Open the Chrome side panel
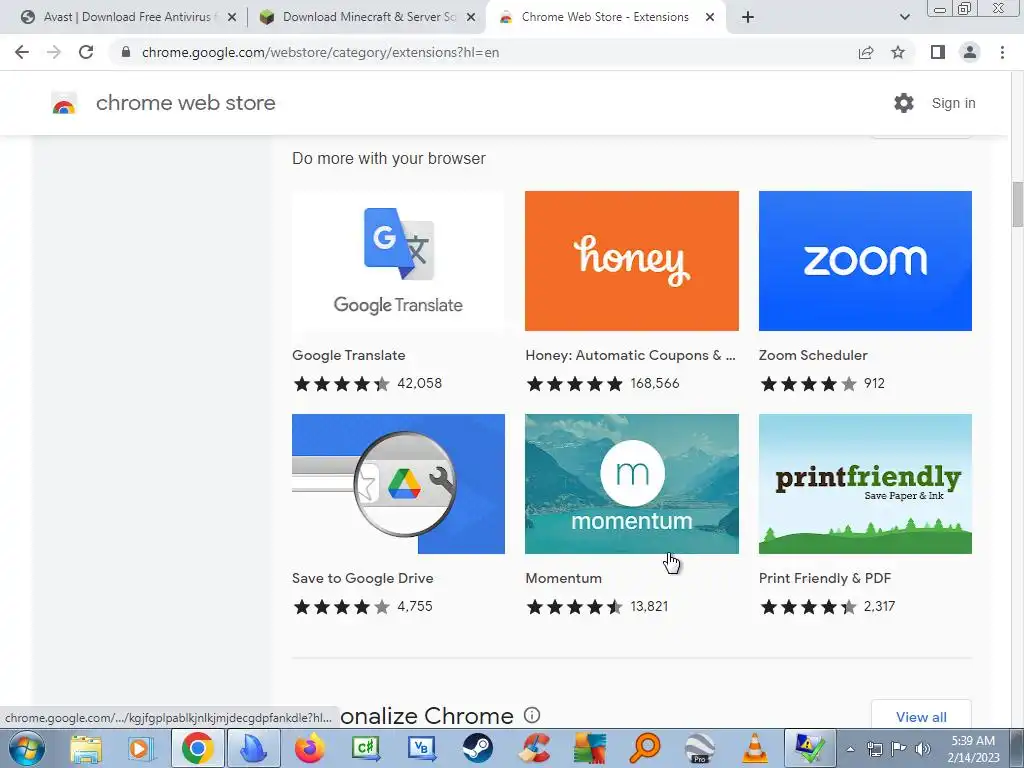1024x768 pixels. tap(938, 52)
